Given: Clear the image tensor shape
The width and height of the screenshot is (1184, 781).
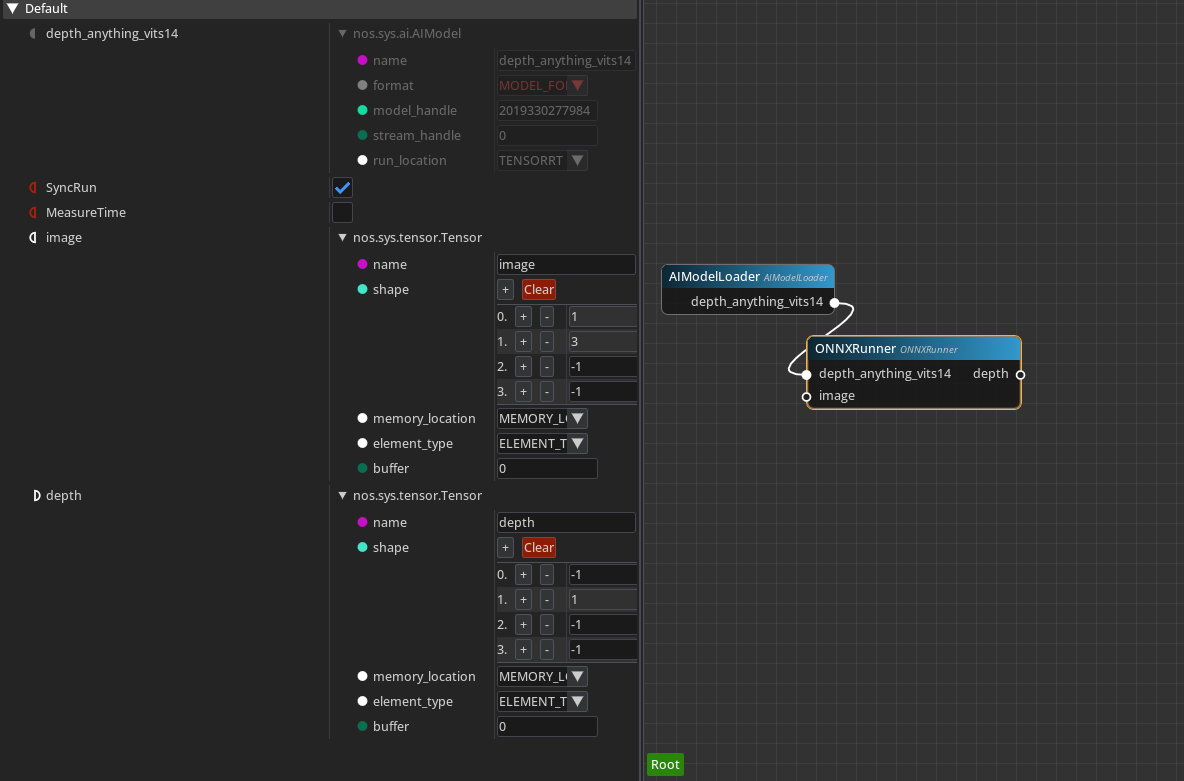Looking at the screenshot, I should tap(538, 289).
